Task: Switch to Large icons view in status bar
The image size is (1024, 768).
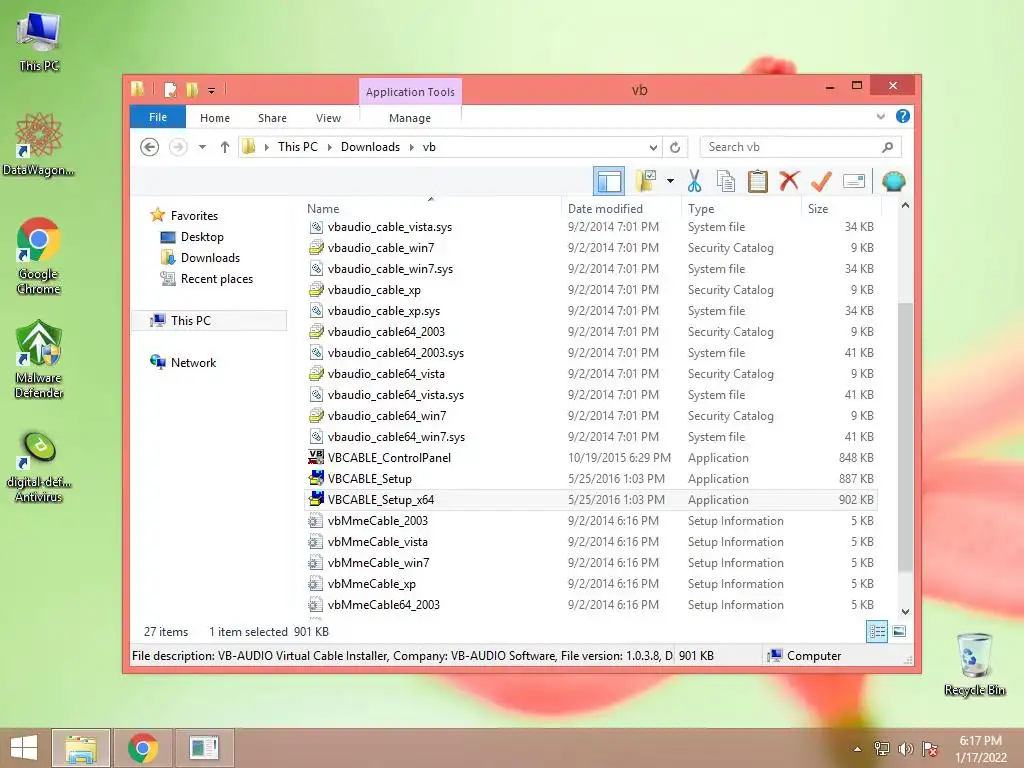Action: click(899, 631)
